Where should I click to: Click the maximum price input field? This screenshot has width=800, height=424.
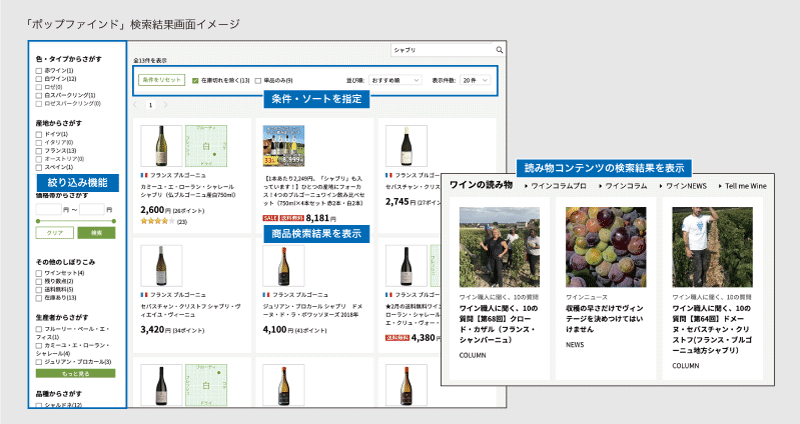tap(92, 209)
